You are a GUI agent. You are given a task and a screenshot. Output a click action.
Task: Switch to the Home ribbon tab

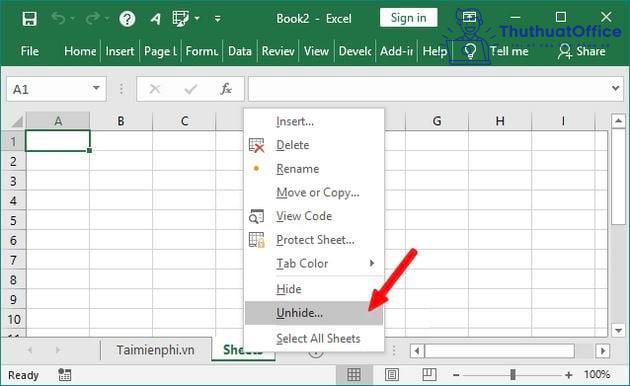[80, 51]
